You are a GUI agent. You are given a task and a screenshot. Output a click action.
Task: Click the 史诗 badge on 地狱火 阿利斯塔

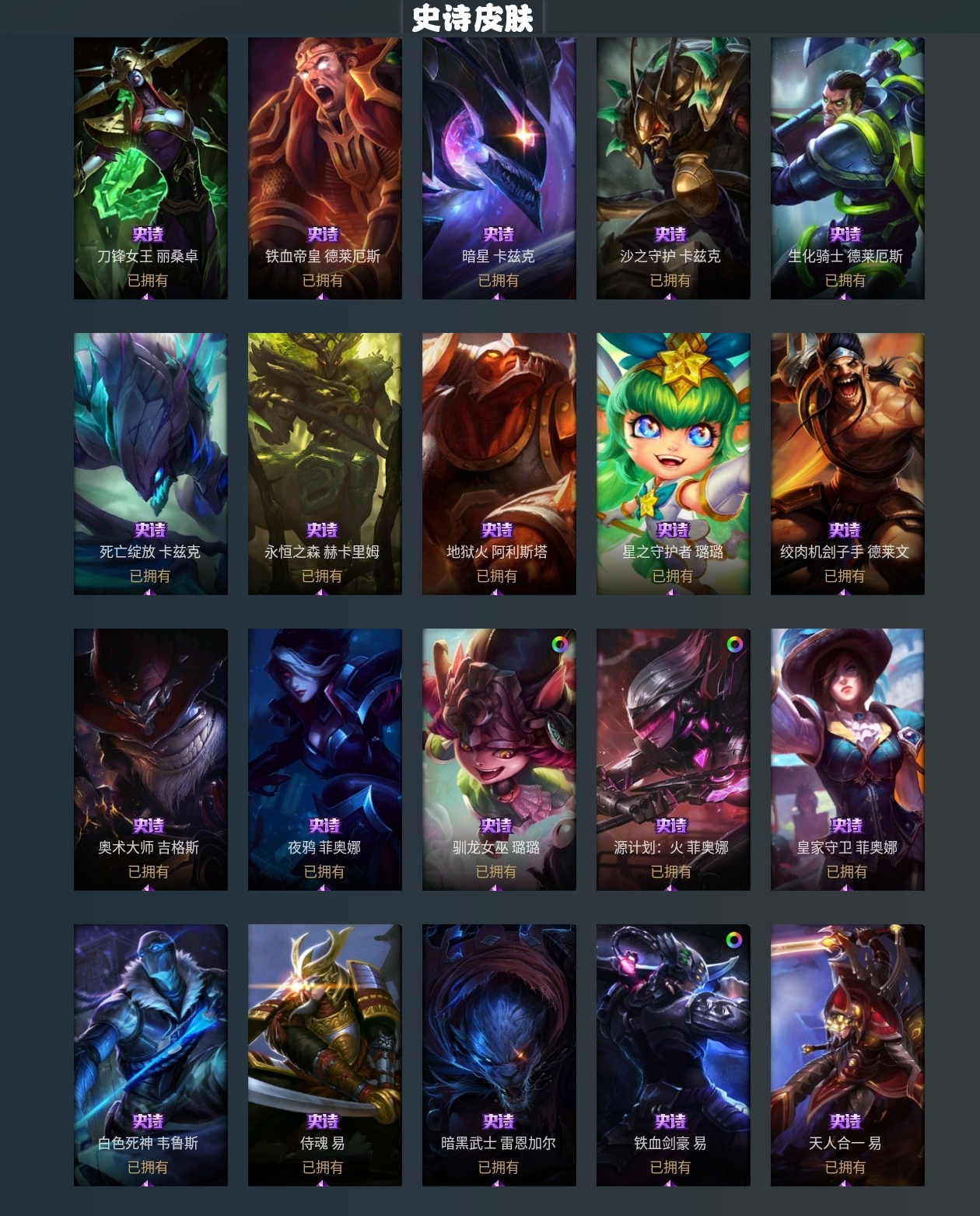click(x=497, y=530)
